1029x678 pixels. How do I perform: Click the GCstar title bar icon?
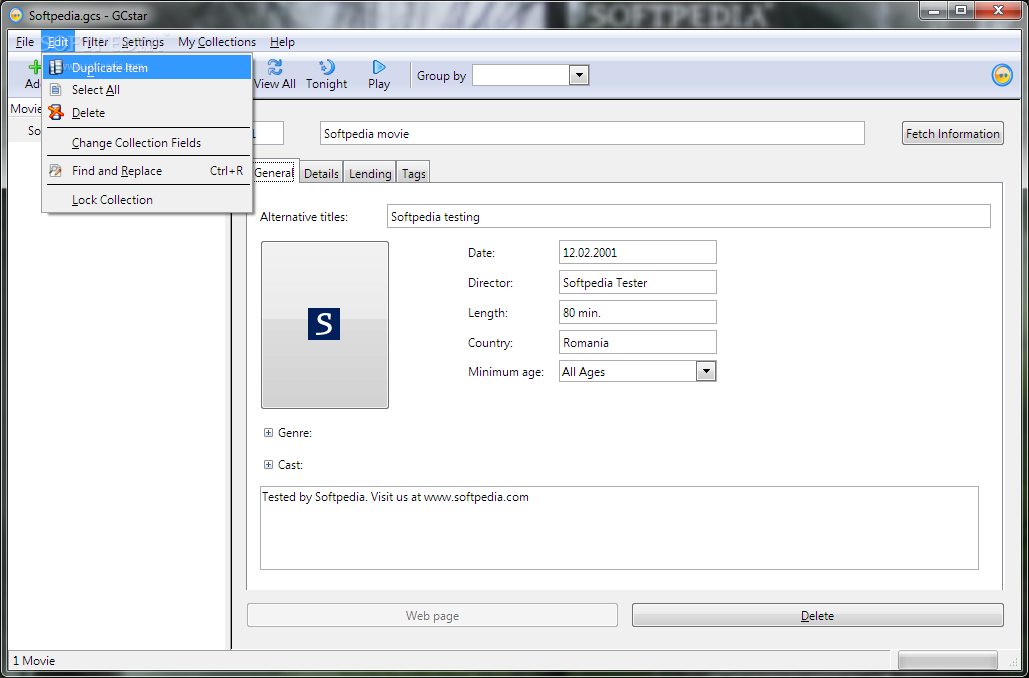click(x=17, y=14)
